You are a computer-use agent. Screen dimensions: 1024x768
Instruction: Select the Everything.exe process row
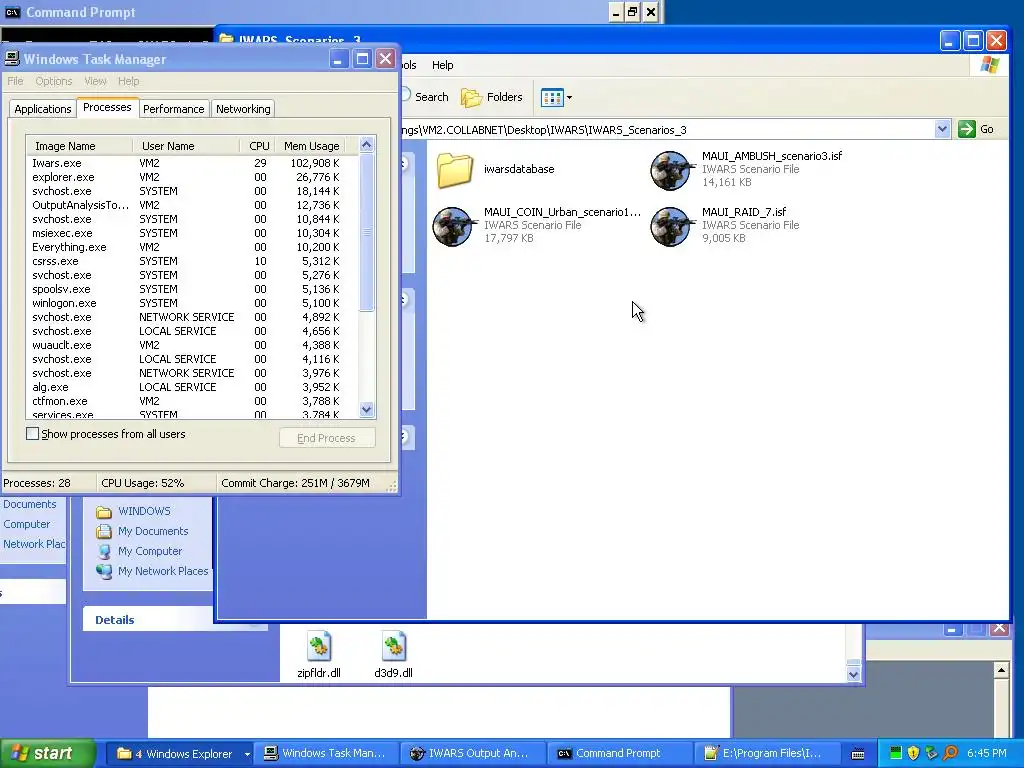pos(192,247)
